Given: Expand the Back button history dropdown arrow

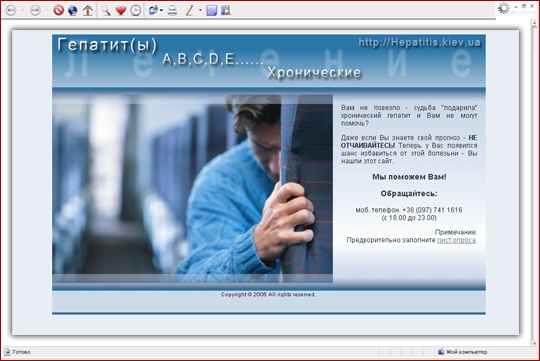Looking at the screenshot, I should 22,10.
